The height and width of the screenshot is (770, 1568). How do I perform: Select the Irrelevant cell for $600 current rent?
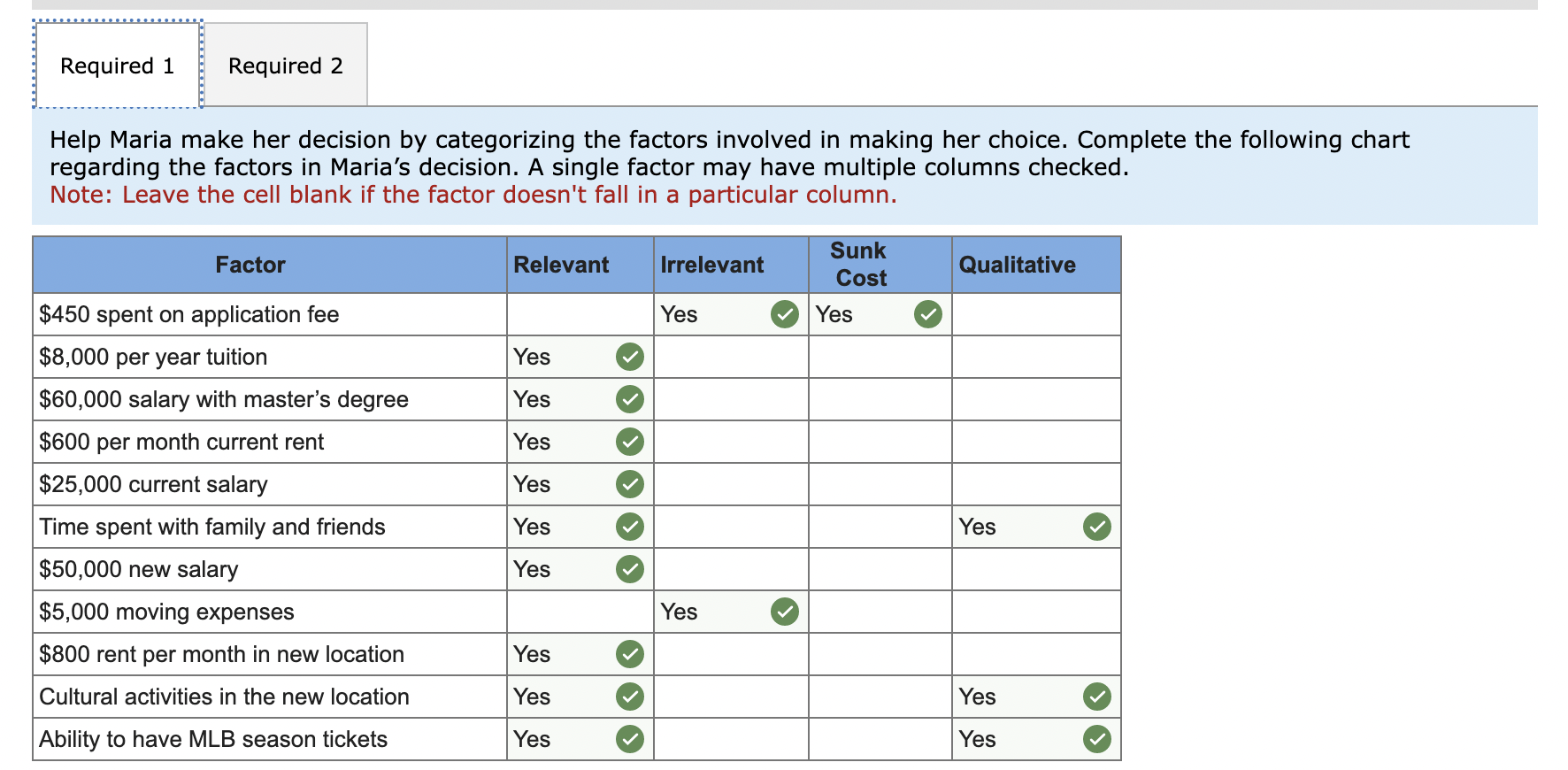(x=731, y=442)
